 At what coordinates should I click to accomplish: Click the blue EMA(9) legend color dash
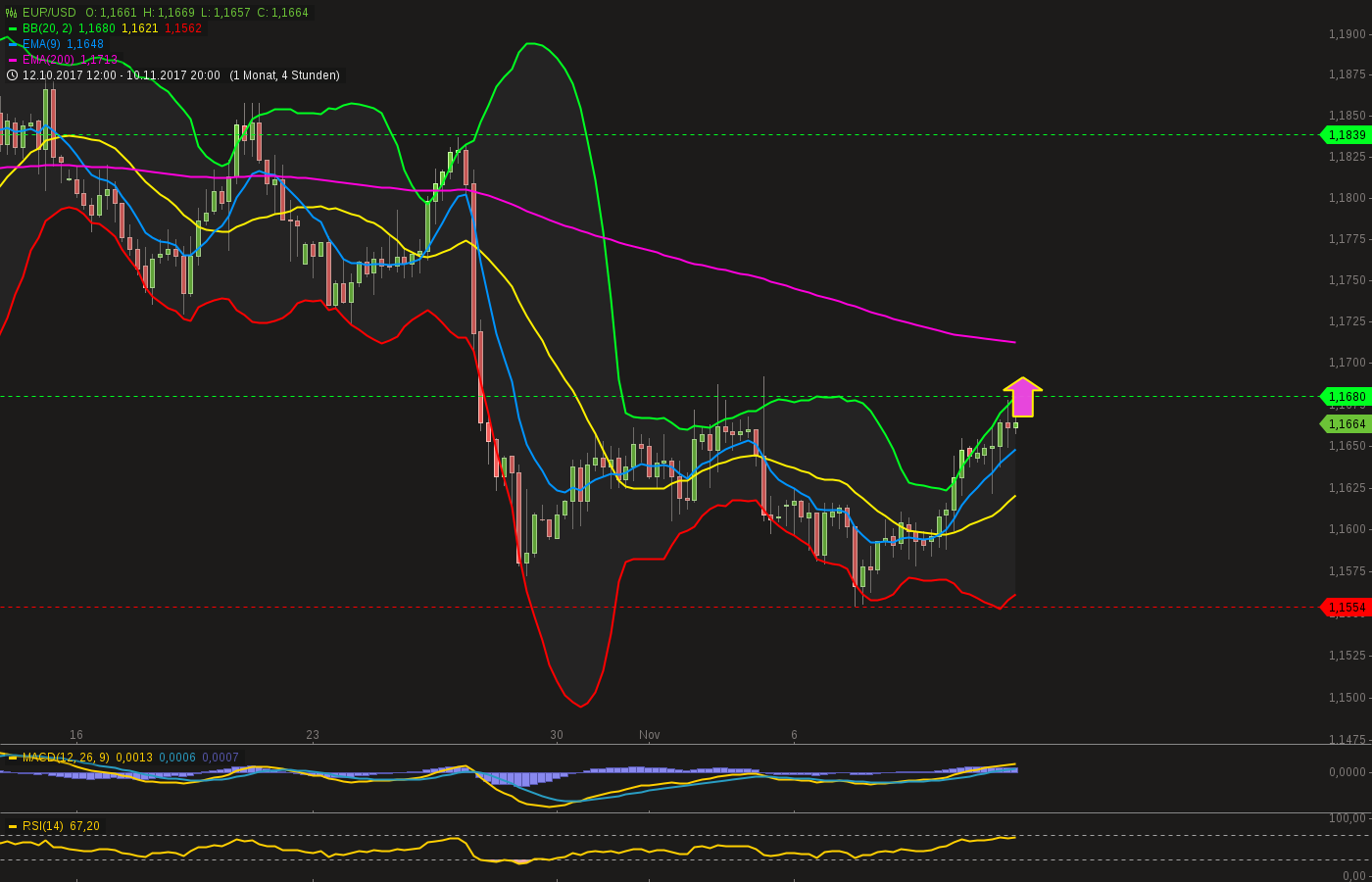pos(13,44)
